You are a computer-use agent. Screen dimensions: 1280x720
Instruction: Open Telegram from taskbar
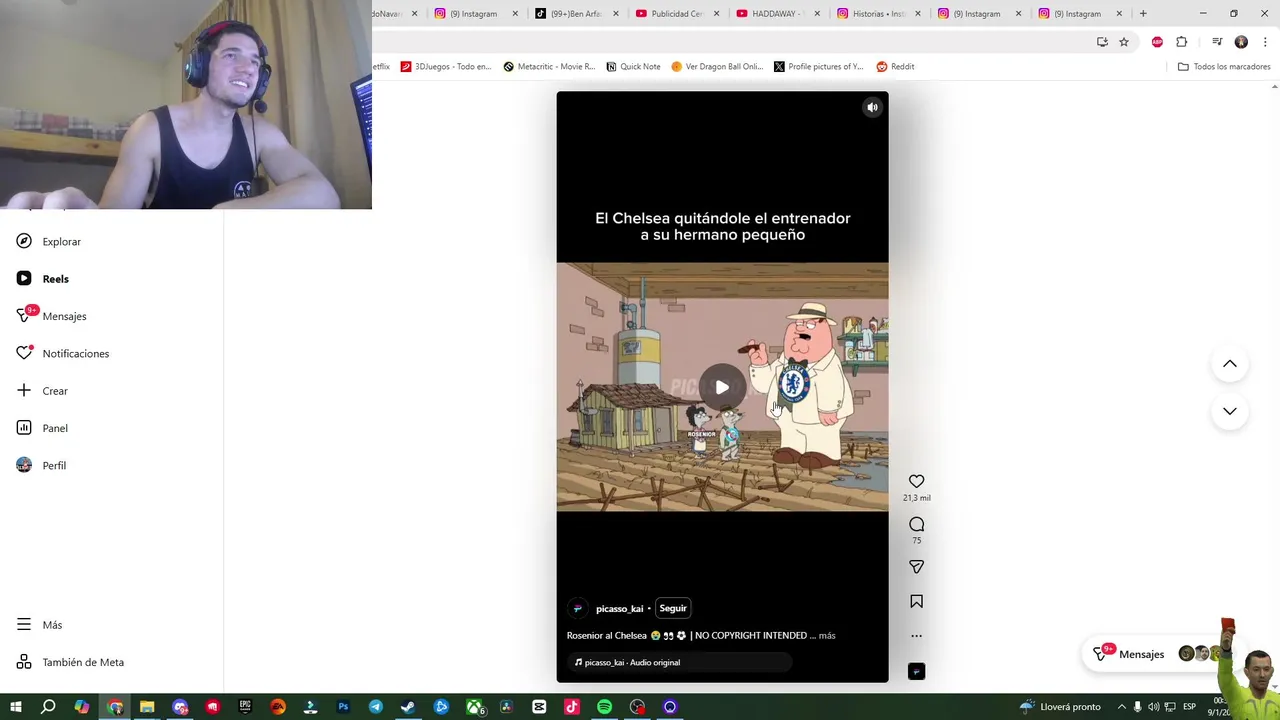point(376,707)
